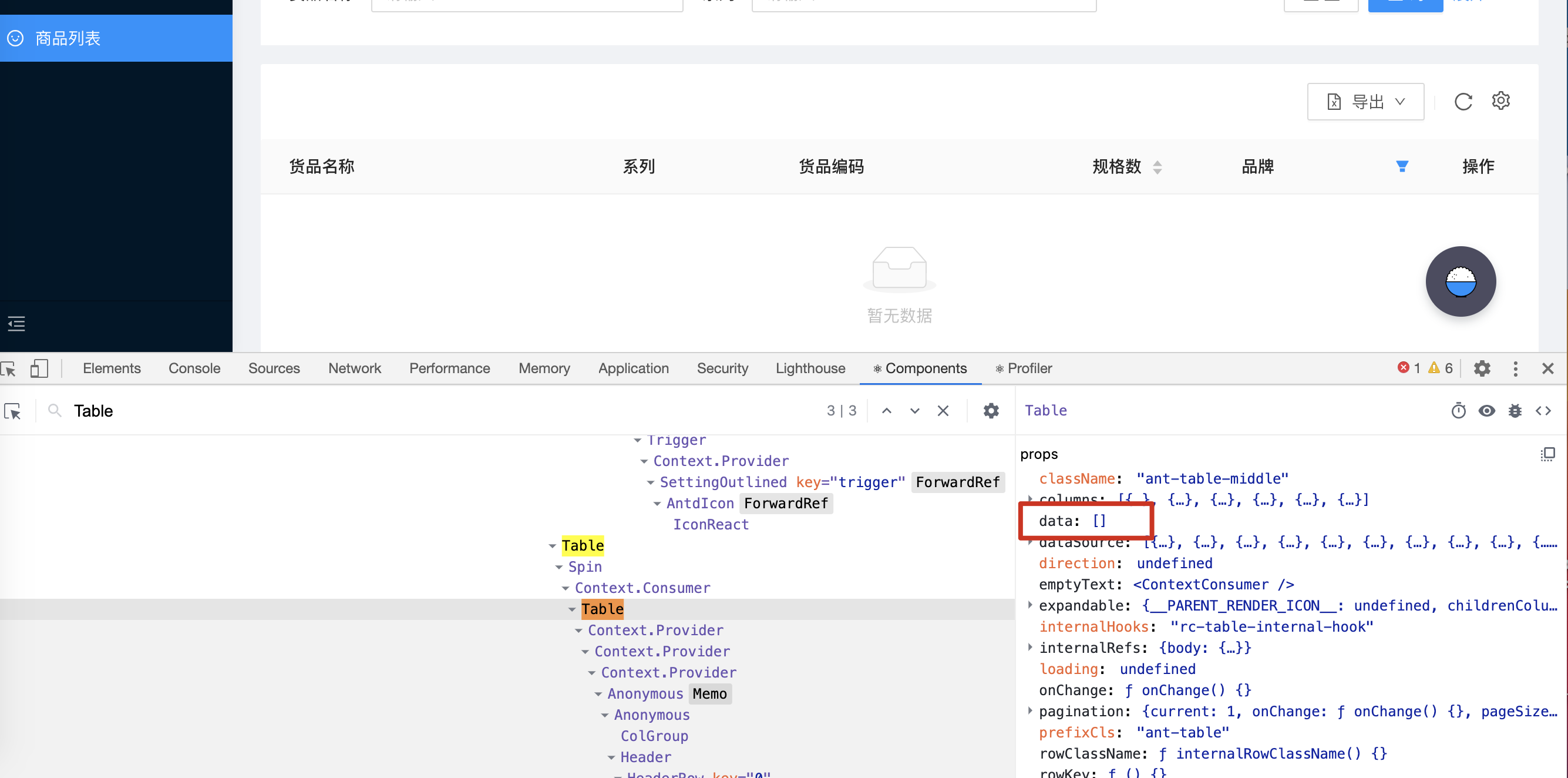Inspect matching DOM element with the eye icon

pos(1487,411)
